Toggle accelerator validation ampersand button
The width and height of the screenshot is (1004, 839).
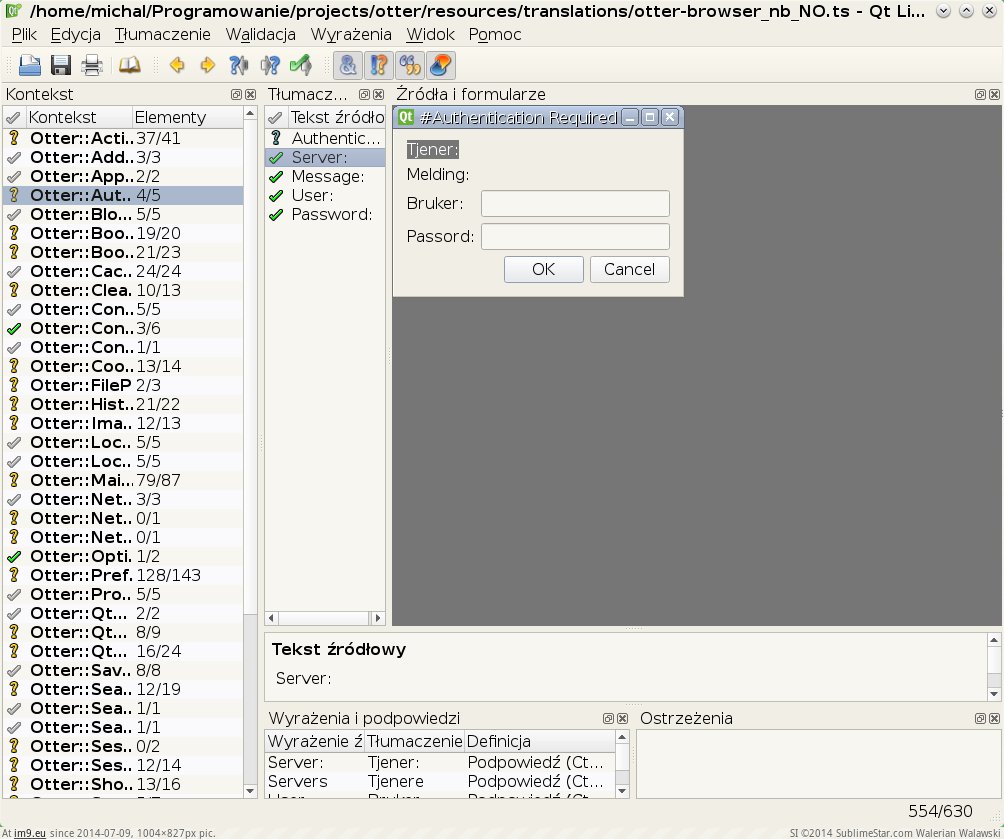click(348, 66)
